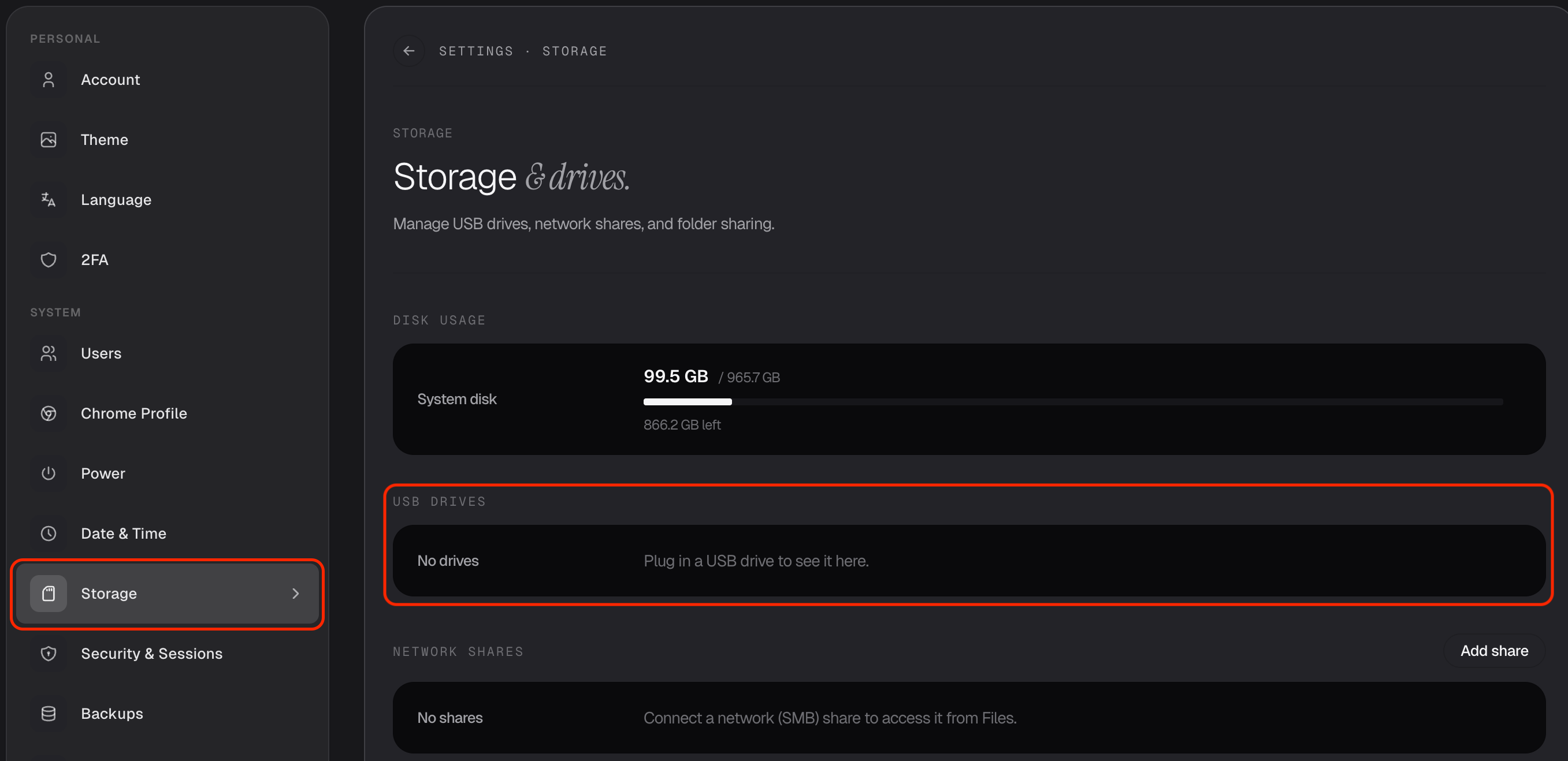Viewport: 1568px width, 761px height.
Task: Click the Security & Sessions shield icon
Action: pyautogui.click(x=49, y=654)
